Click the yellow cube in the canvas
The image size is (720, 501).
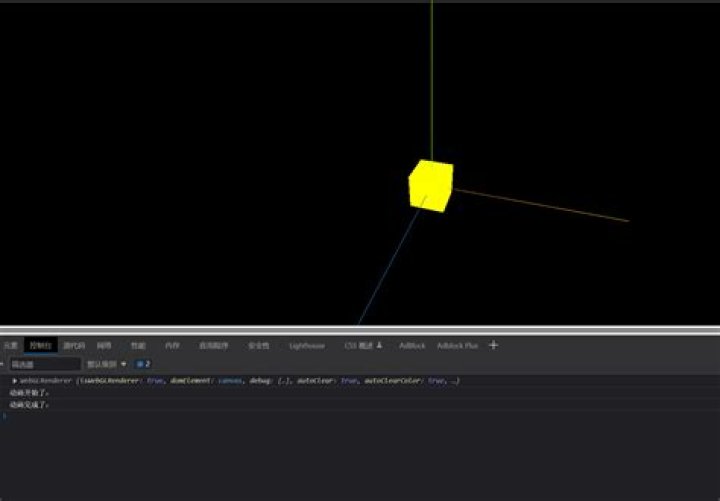click(431, 186)
